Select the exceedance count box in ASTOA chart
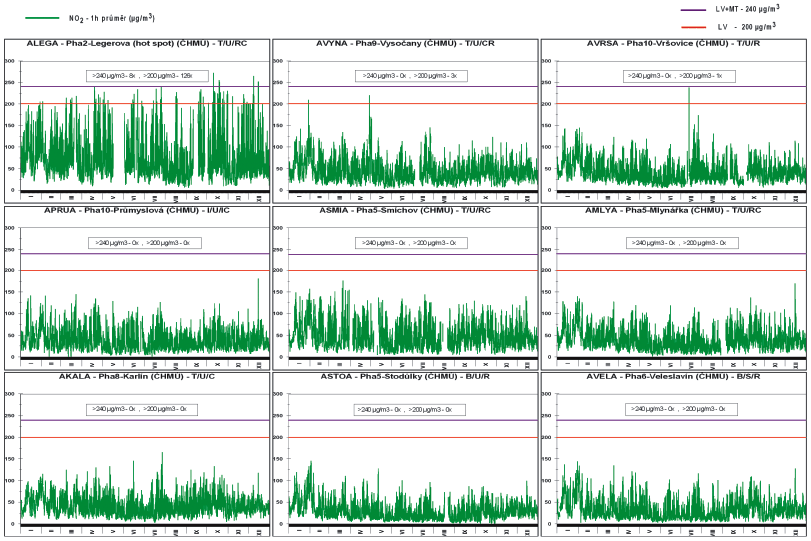 tap(410, 410)
